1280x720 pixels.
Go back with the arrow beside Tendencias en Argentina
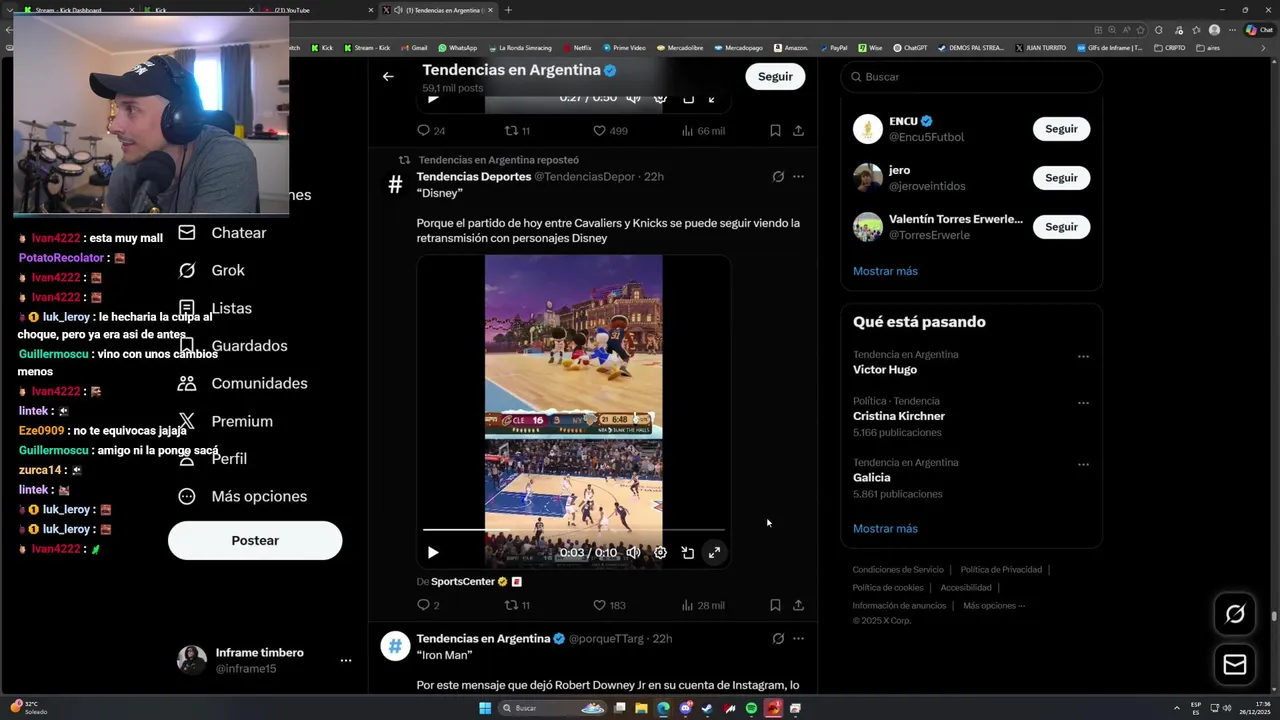(x=388, y=76)
